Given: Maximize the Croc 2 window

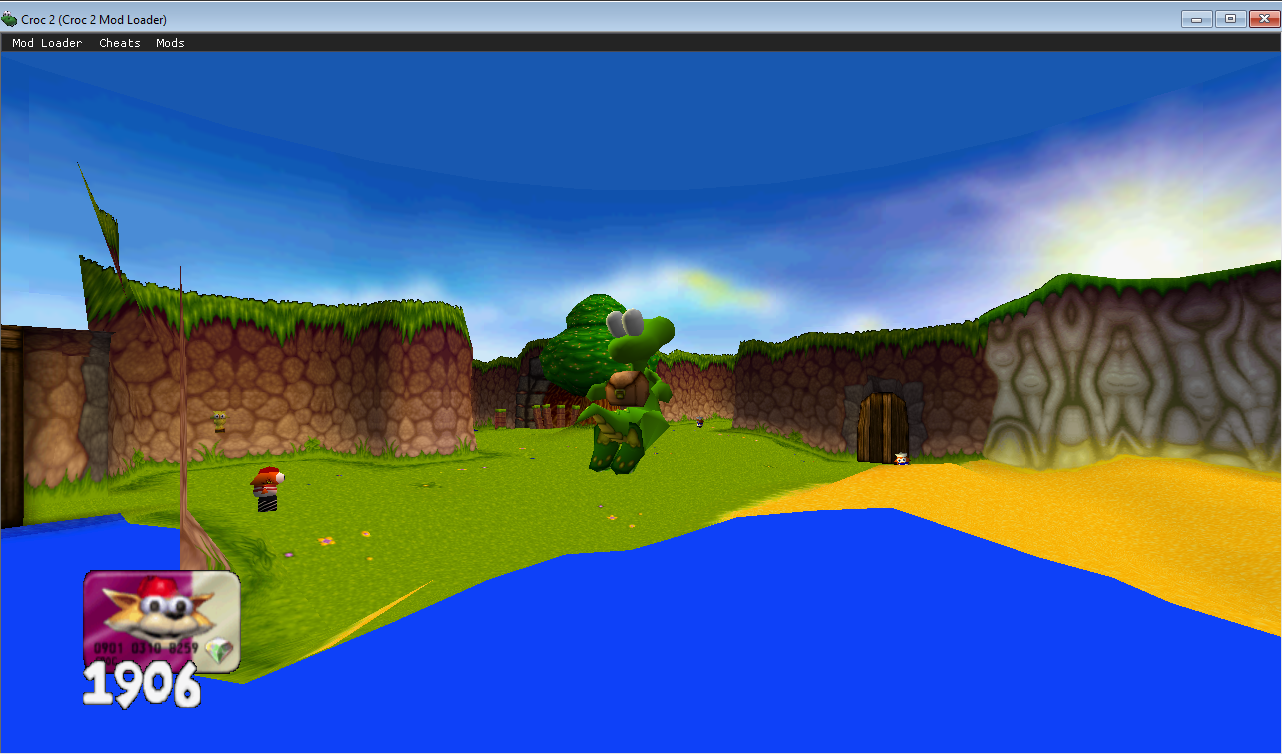Looking at the screenshot, I should pos(1230,19).
